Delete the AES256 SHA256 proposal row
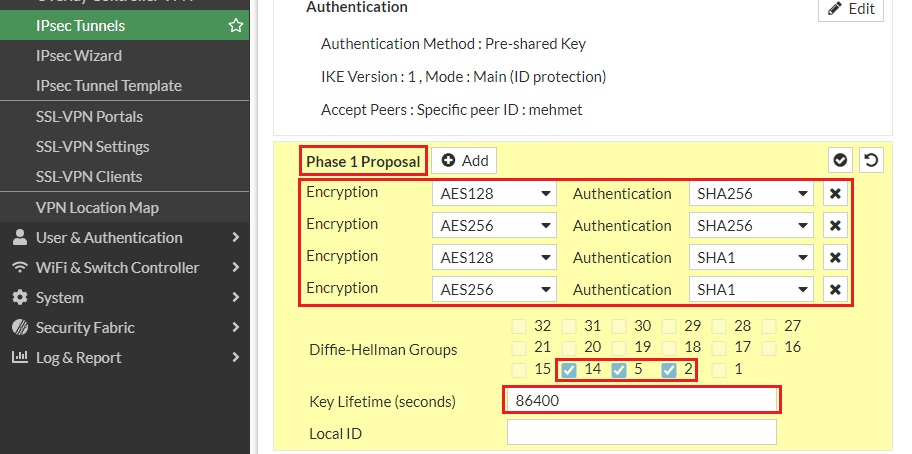Viewport: 912px width, 454px height. pyautogui.click(x=835, y=226)
